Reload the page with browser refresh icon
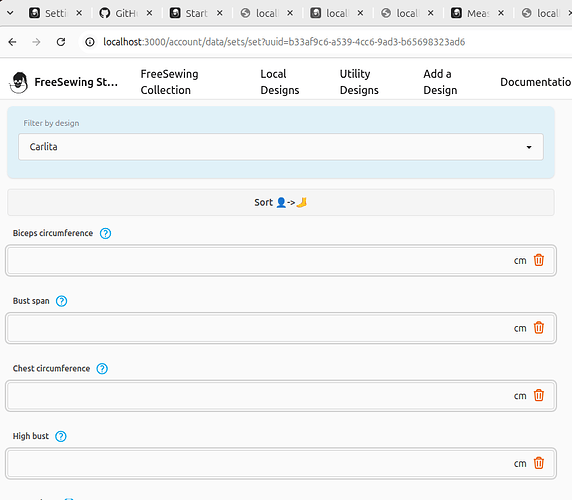Screen dimensions: 572x500 (61, 42)
